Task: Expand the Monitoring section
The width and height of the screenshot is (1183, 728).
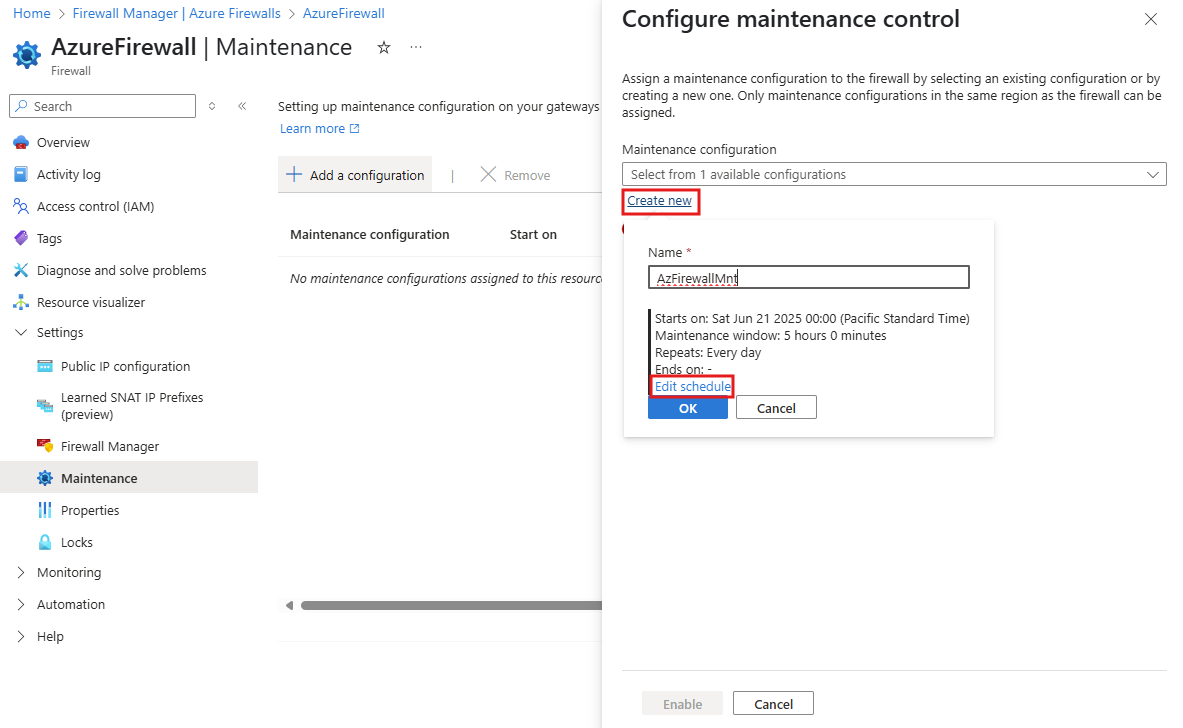Action: tap(69, 572)
